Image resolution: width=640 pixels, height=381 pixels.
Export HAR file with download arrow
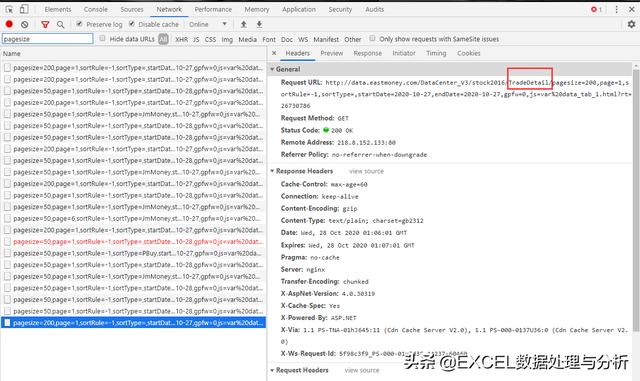[x=259, y=25]
